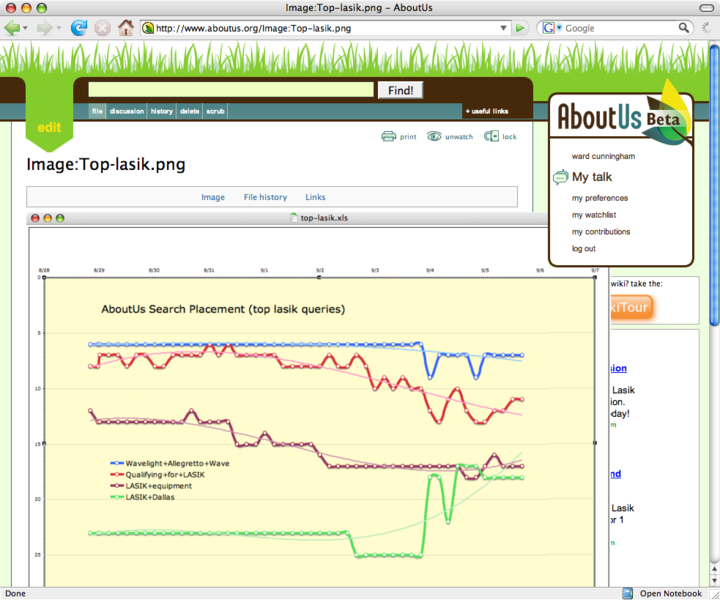Image resolution: width=720 pixels, height=600 pixels.
Task: Click the scrollbar down arrow
Action: point(714,580)
